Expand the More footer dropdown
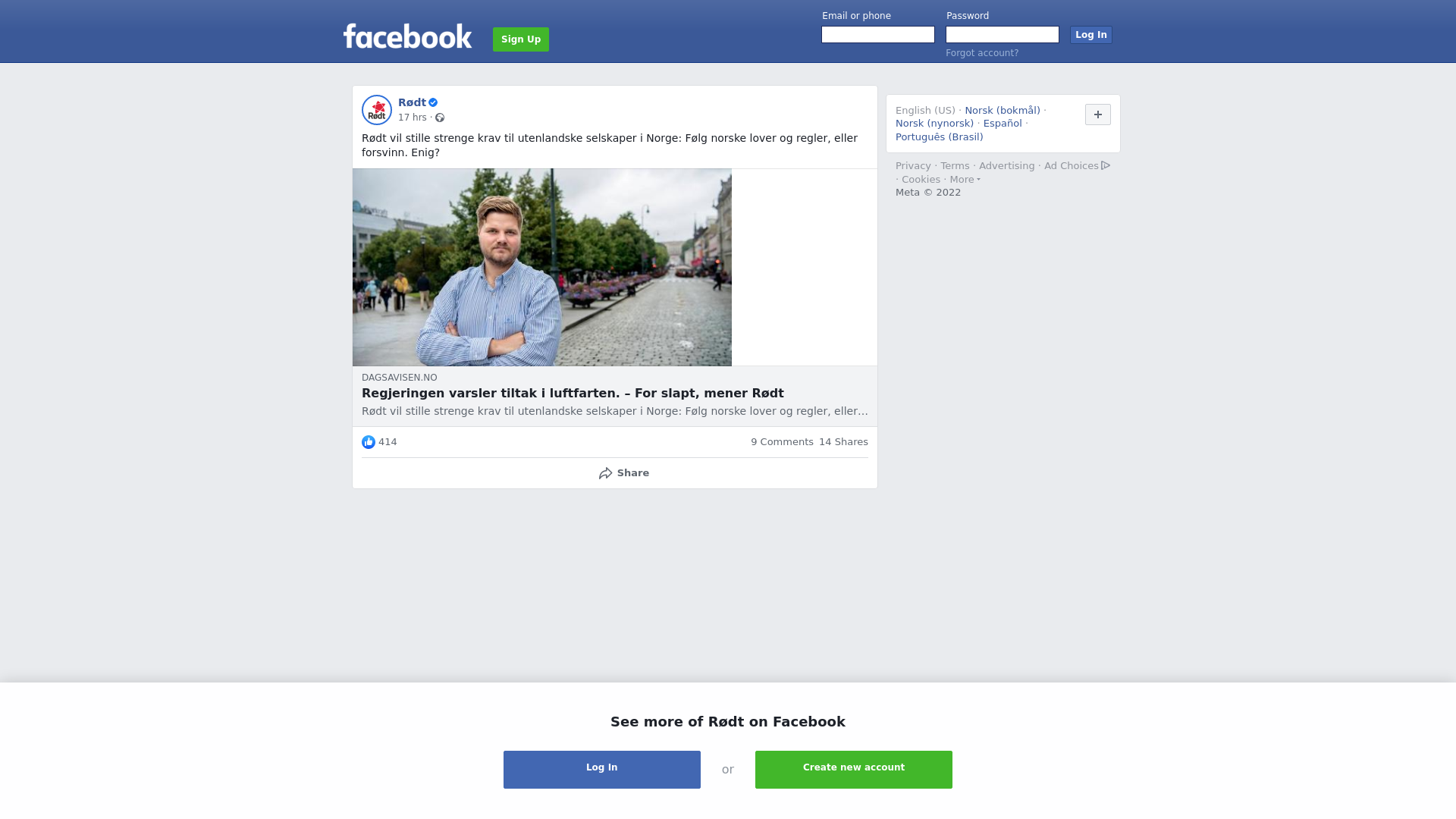The width and height of the screenshot is (1456, 819). point(965,180)
